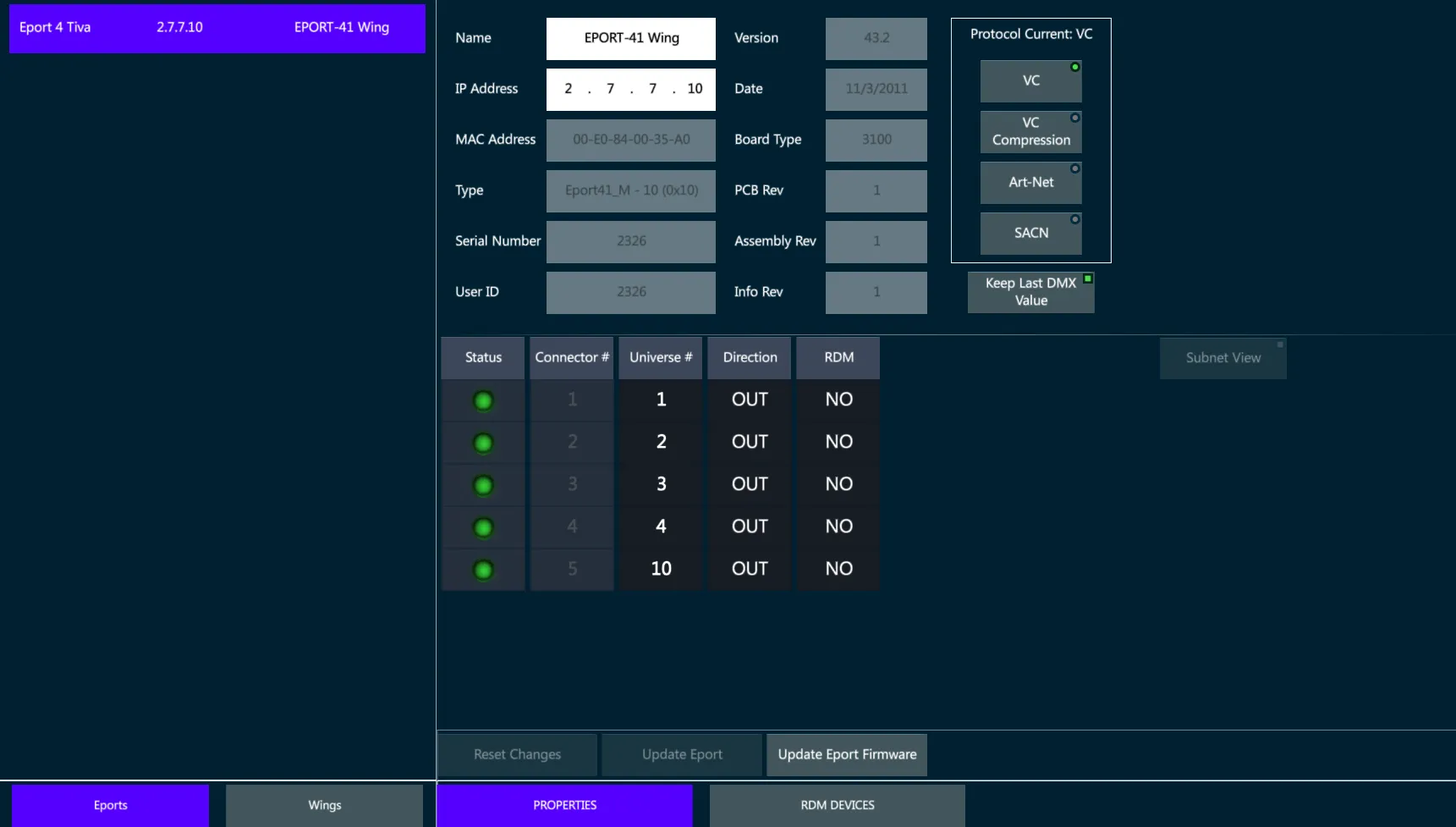The image size is (1456, 827).
Task: Toggle direction OUT for connector 3
Action: [750, 485]
